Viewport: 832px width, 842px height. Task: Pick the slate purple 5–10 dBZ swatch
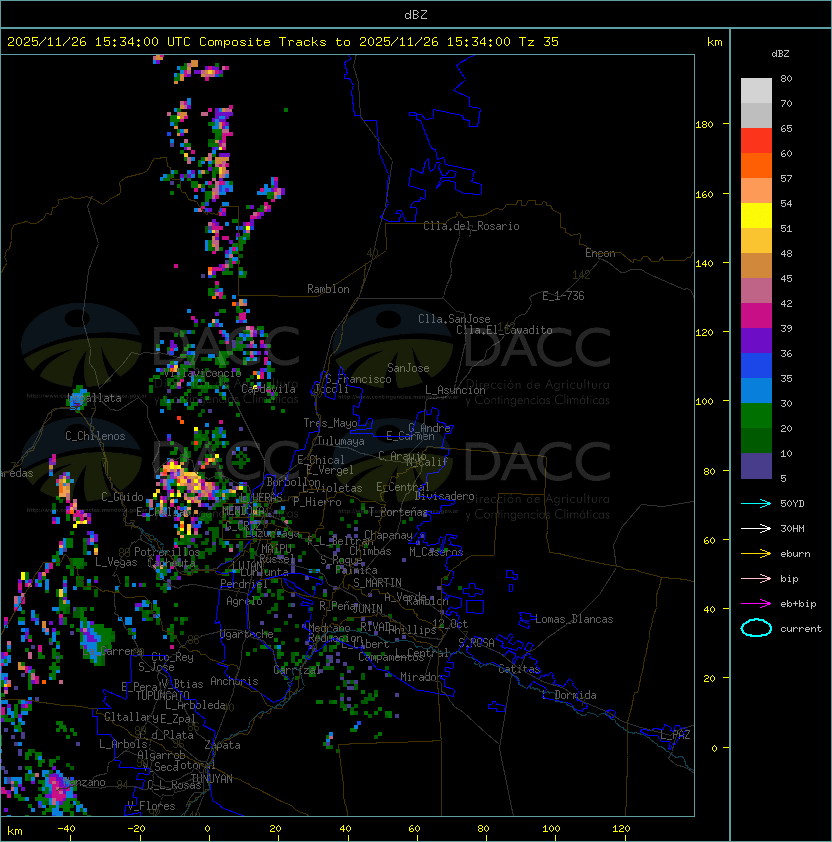point(756,466)
